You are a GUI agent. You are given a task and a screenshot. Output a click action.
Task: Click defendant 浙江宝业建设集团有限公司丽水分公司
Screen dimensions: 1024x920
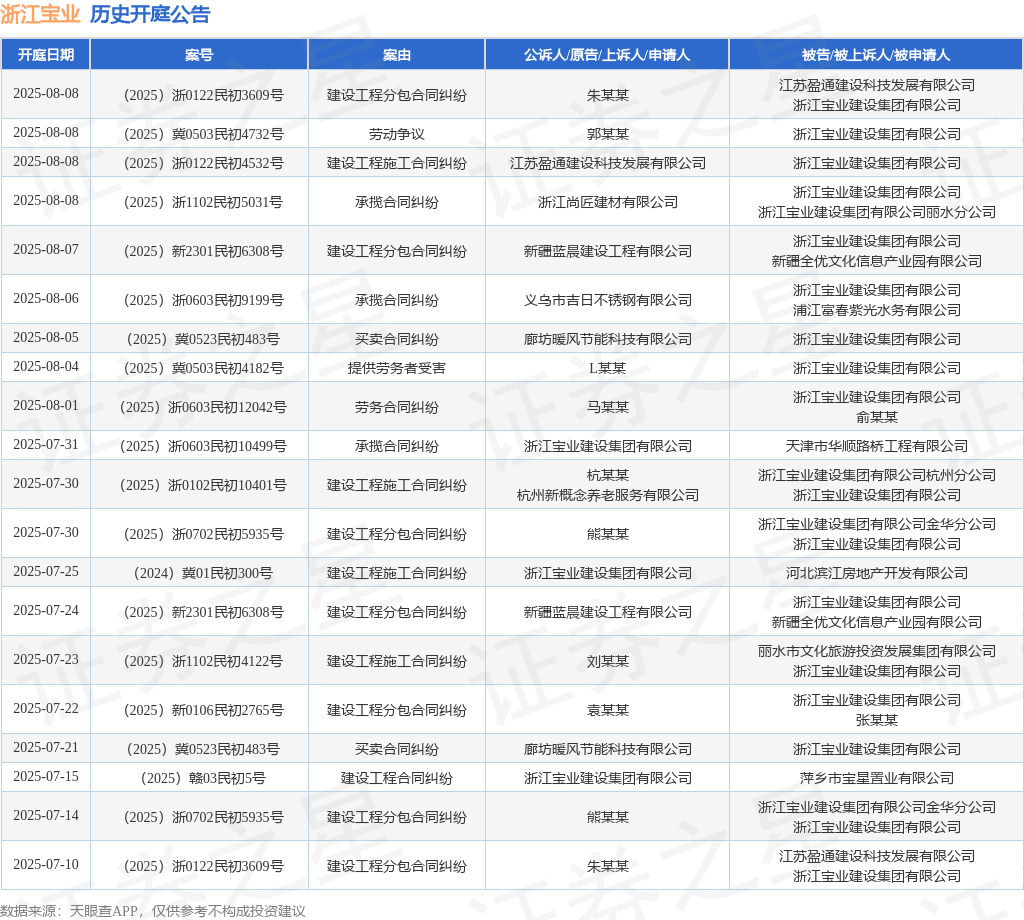tap(876, 212)
